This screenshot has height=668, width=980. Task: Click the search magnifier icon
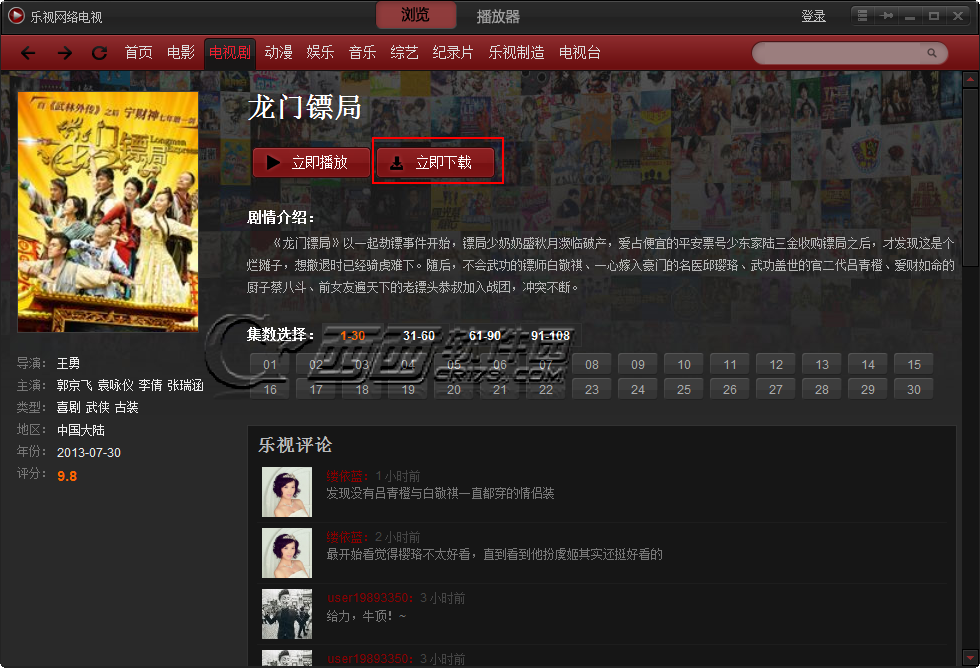931,53
